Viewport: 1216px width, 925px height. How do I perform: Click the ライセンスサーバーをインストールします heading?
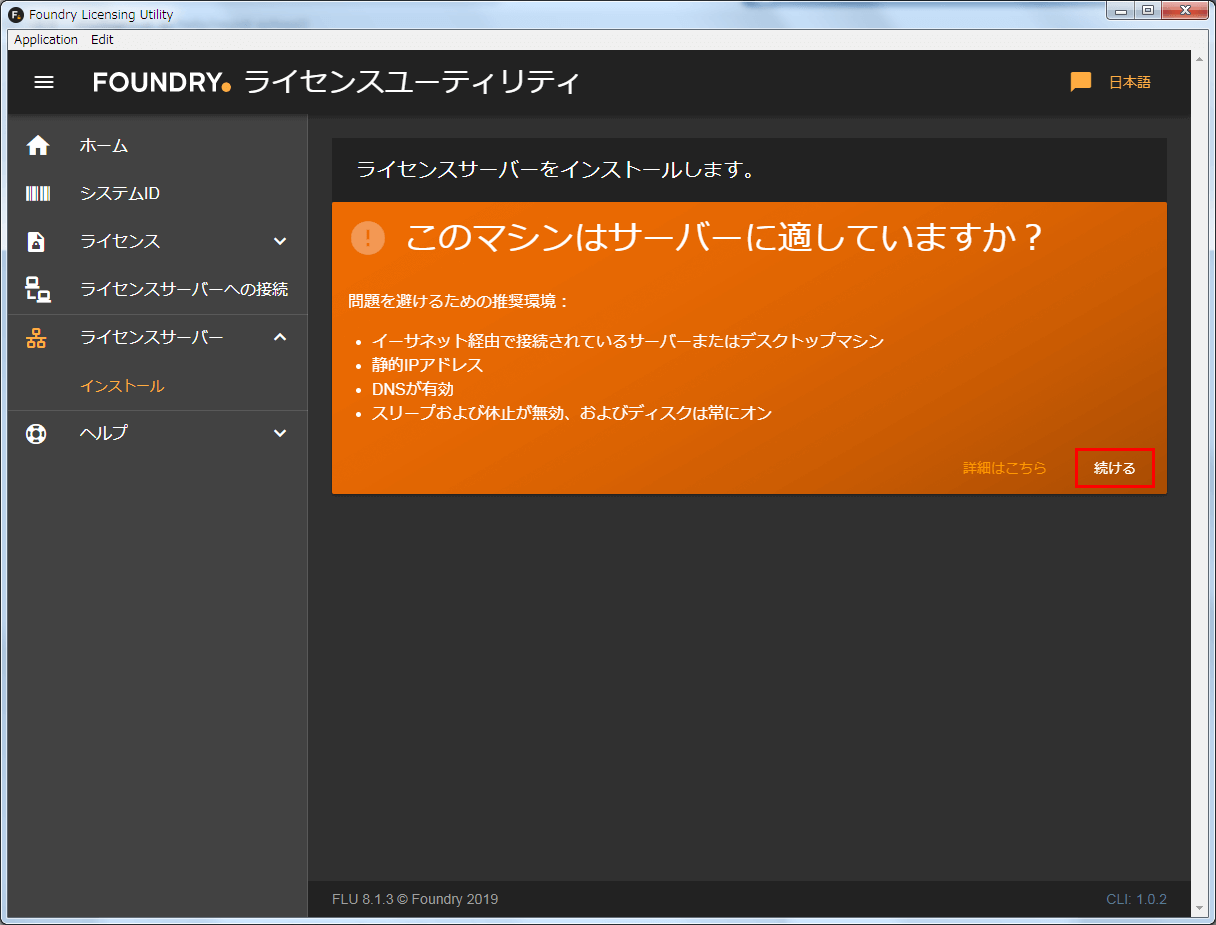556,170
